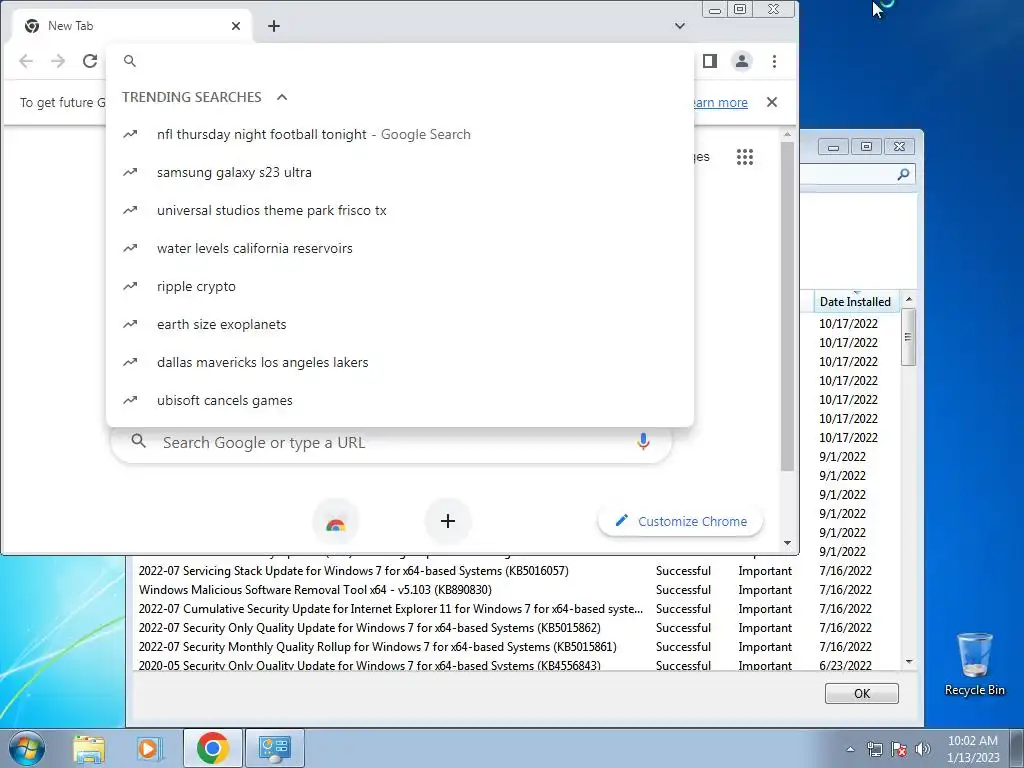Viewport: 1024px width, 768px height.
Task: Click Search Google or type a URL box
Action: pos(392,443)
